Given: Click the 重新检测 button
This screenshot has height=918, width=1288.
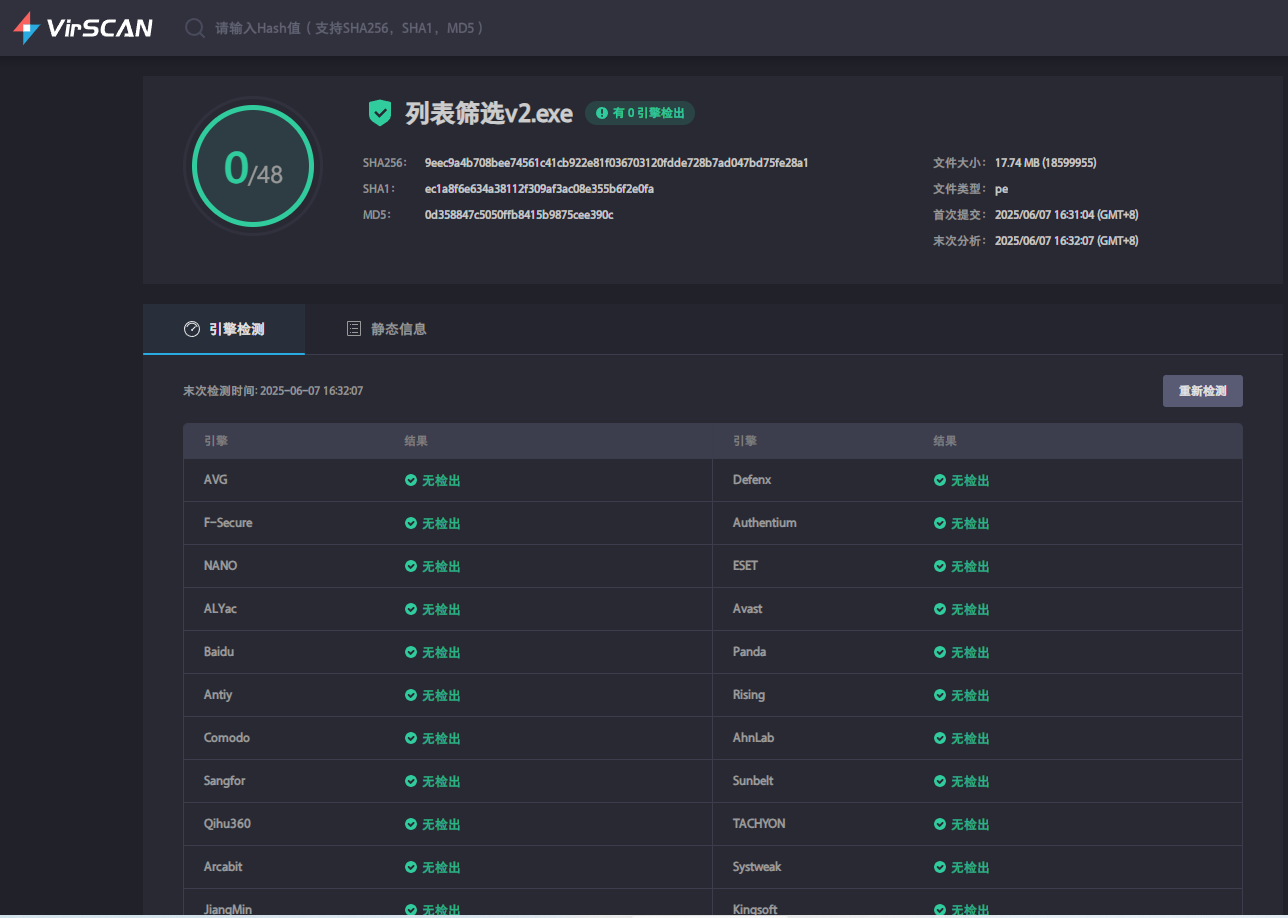Looking at the screenshot, I should click(1203, 391).
